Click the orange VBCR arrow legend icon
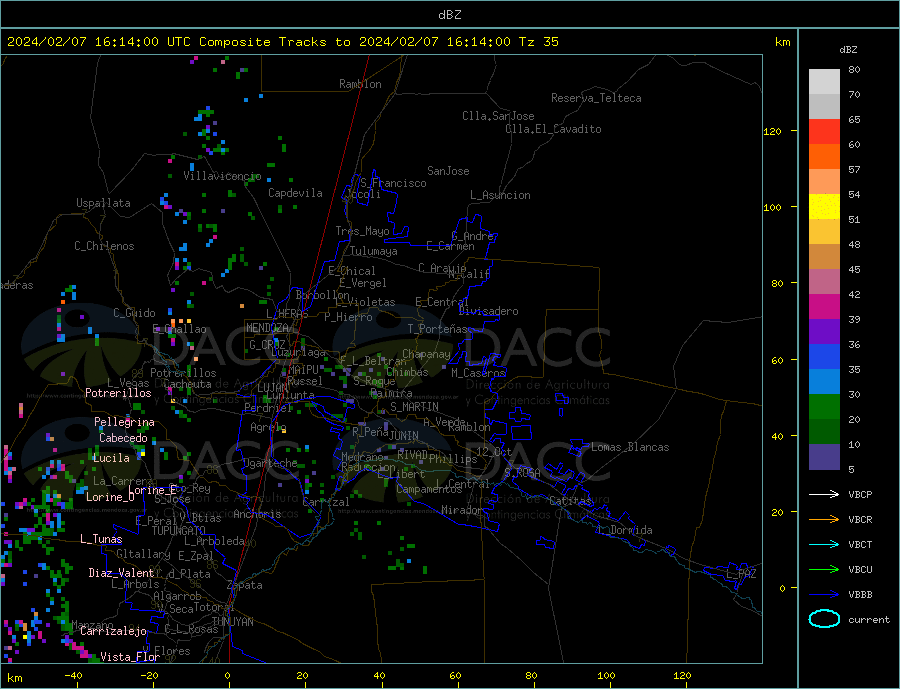The width and height of the screenshot is (900, 689). pos(824,519)
